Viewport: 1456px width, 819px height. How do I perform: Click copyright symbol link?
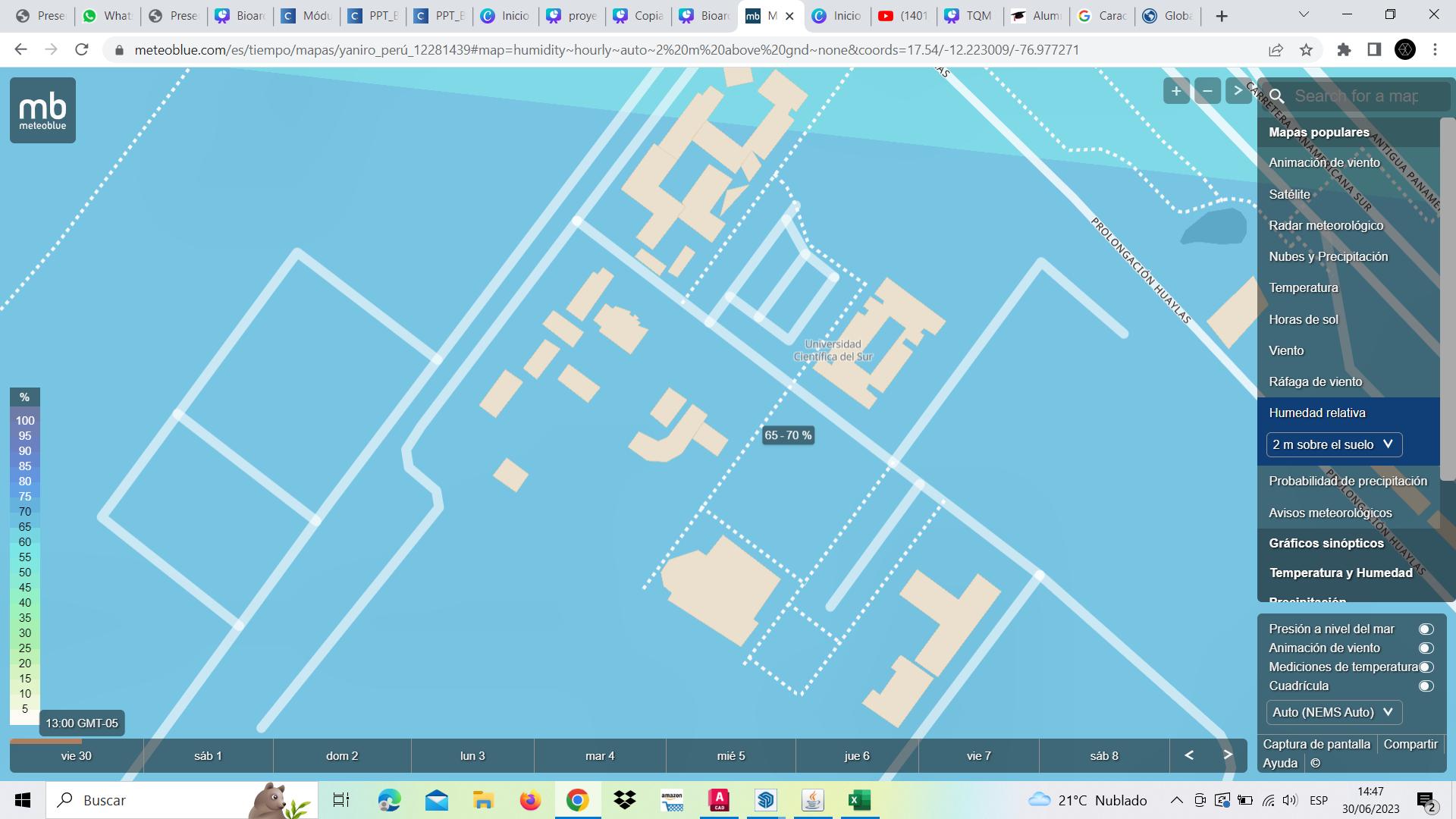[1315, 763]
